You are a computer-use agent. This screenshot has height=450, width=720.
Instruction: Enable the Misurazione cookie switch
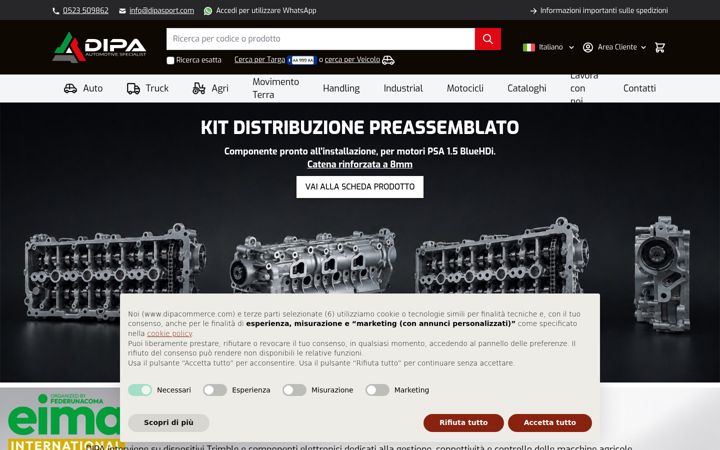294,390
